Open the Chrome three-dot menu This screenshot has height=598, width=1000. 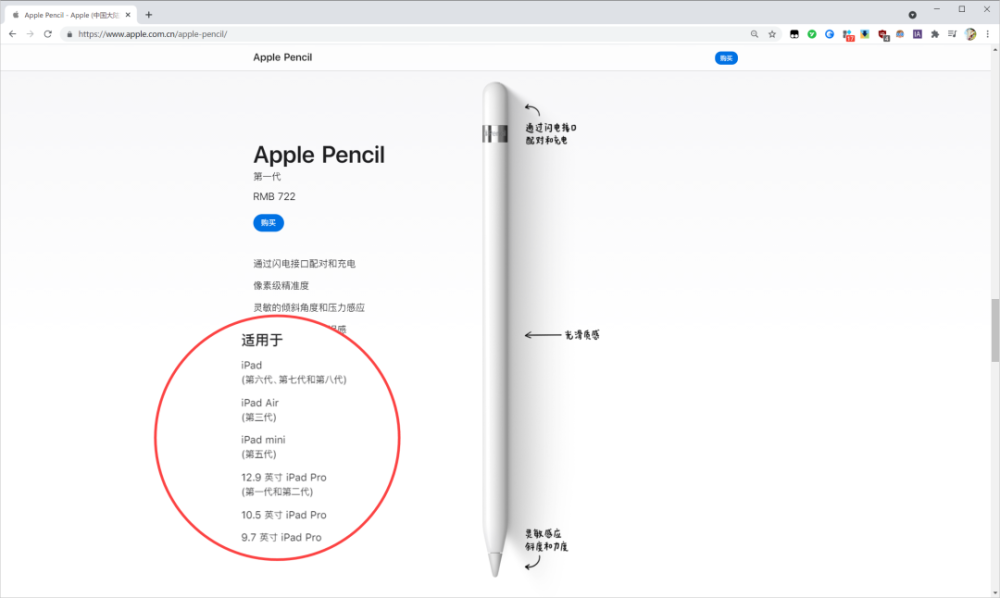point(987,34)
